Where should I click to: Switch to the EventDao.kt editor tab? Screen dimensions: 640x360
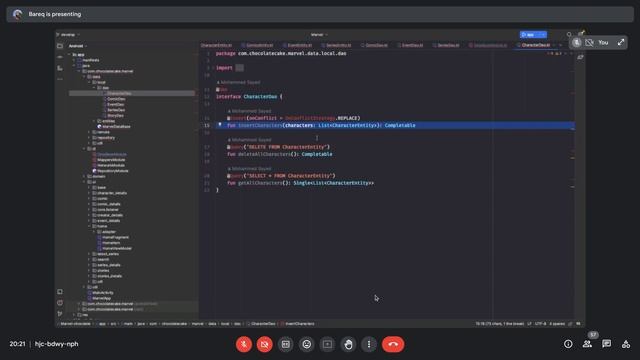click(410, 45)
